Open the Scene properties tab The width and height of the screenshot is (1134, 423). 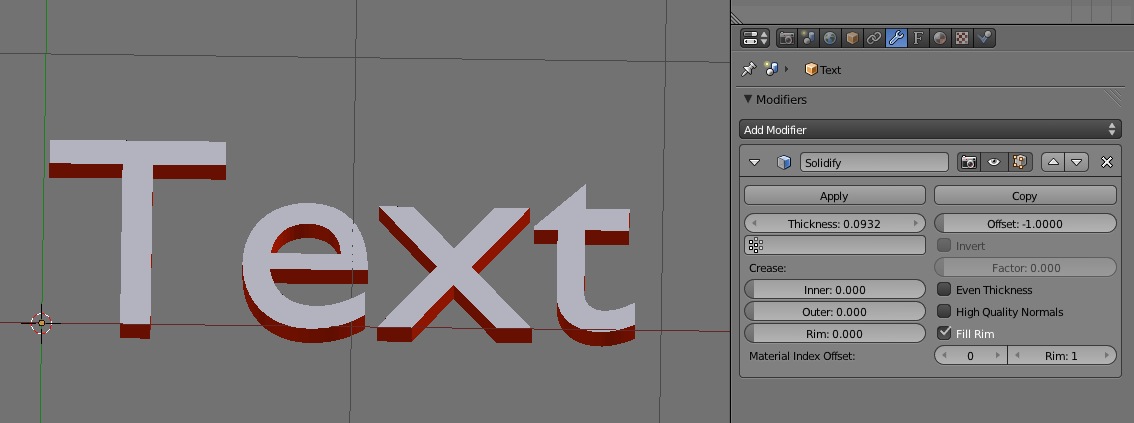[x=809, y=38]
